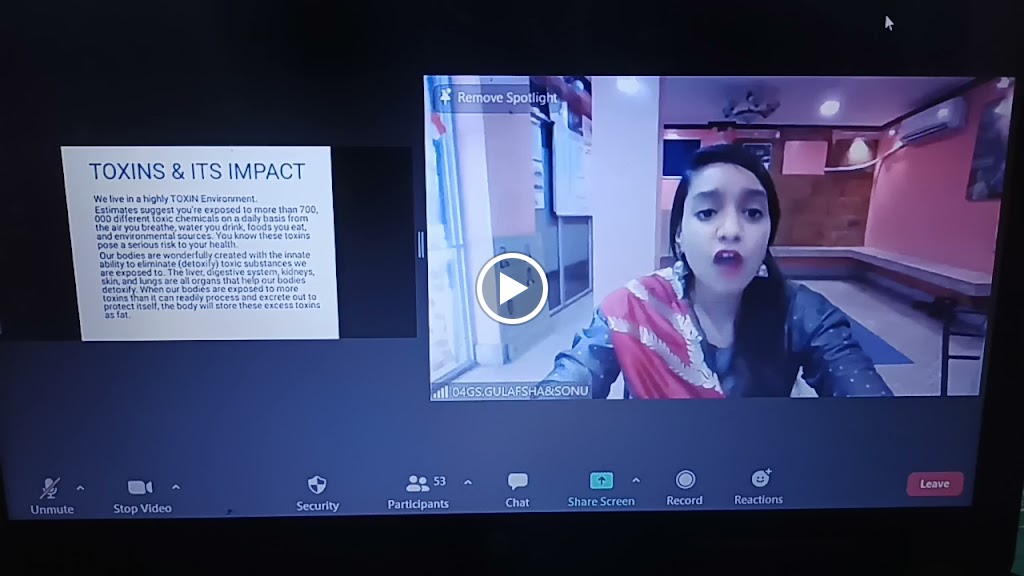Screen dimensions: 1024x576
Task: Click the Unmute microphone icon
Action: (x=50, y=488)
